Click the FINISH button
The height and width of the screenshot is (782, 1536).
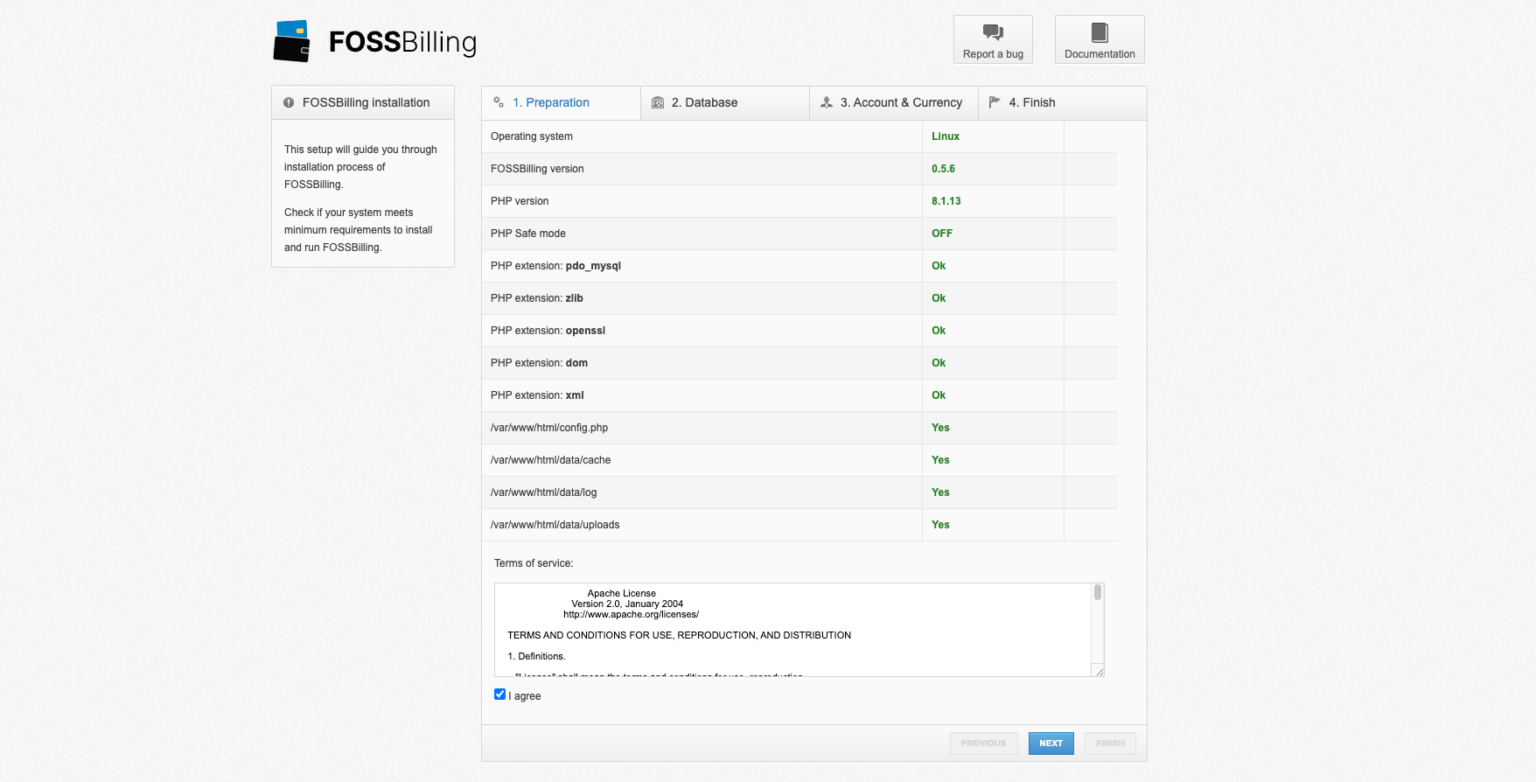1110,743
